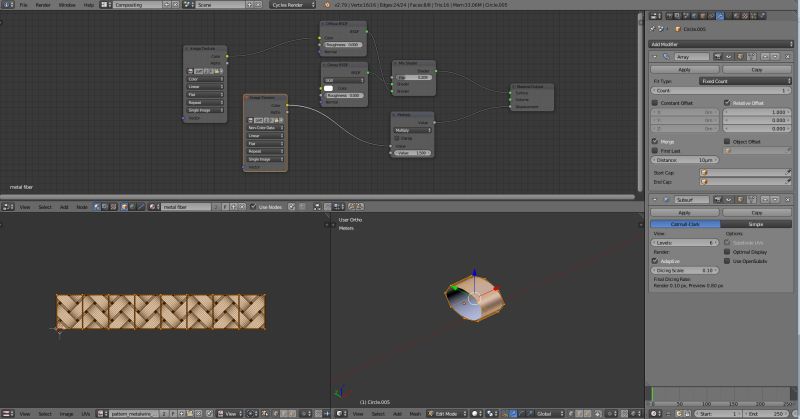This screenshot has height=419, width=800.
Task: Open the pivot point selector in 3D view
Action: (x=492, y=413)
